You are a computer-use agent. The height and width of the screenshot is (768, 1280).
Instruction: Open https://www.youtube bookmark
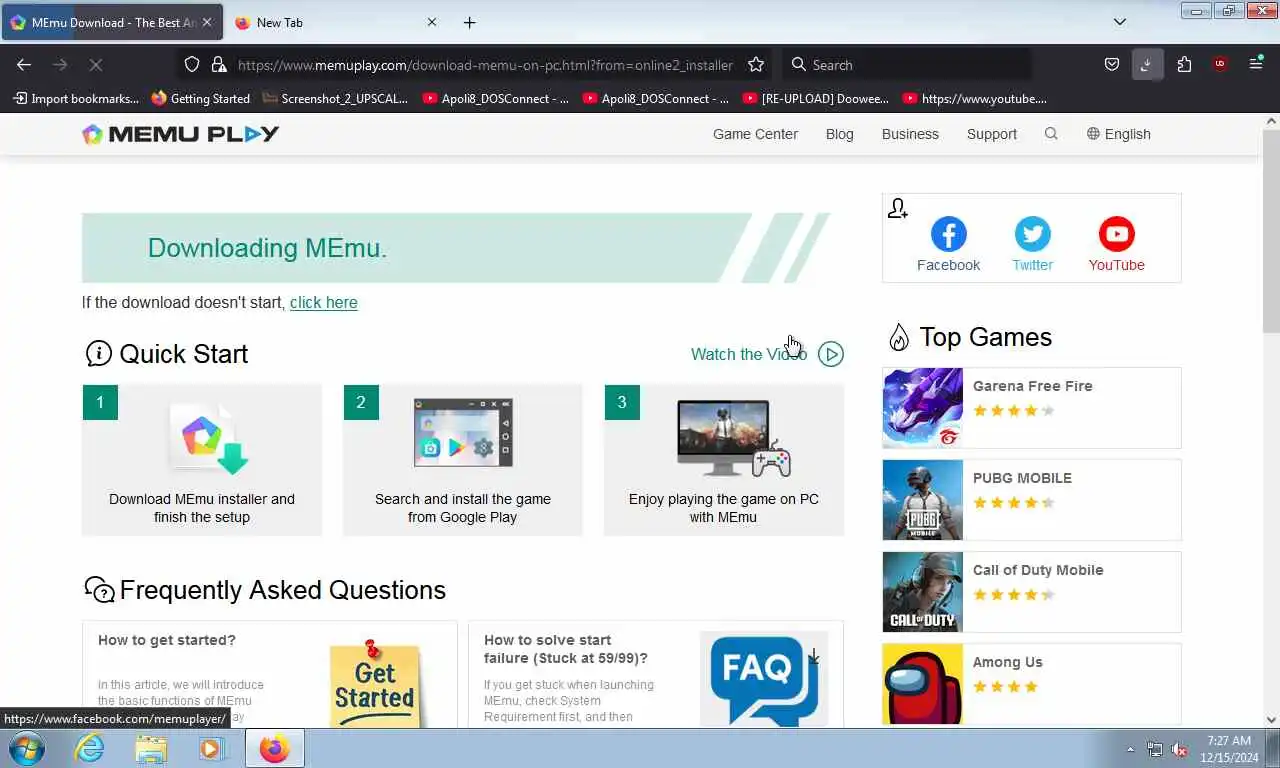click(975, 98)
